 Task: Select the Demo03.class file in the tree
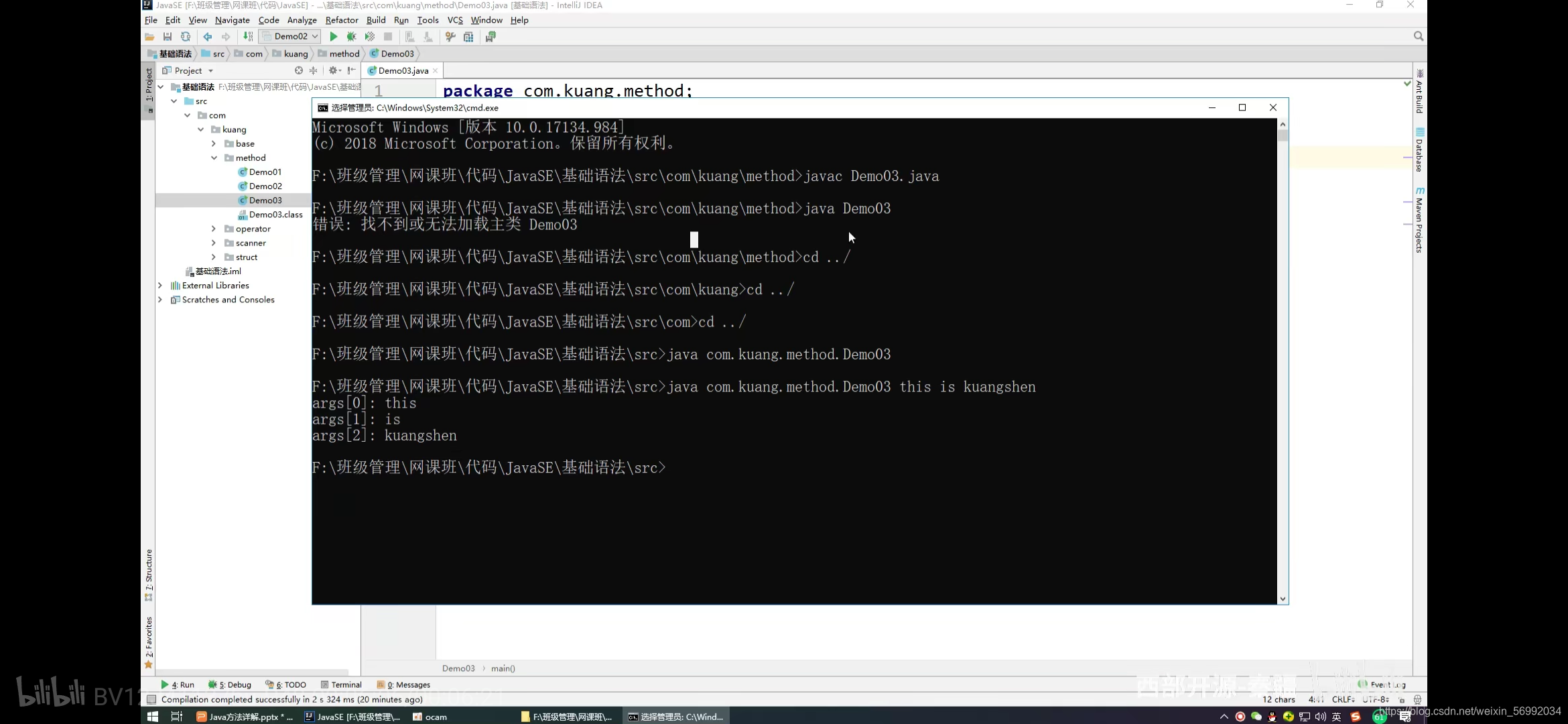(270, 215)
